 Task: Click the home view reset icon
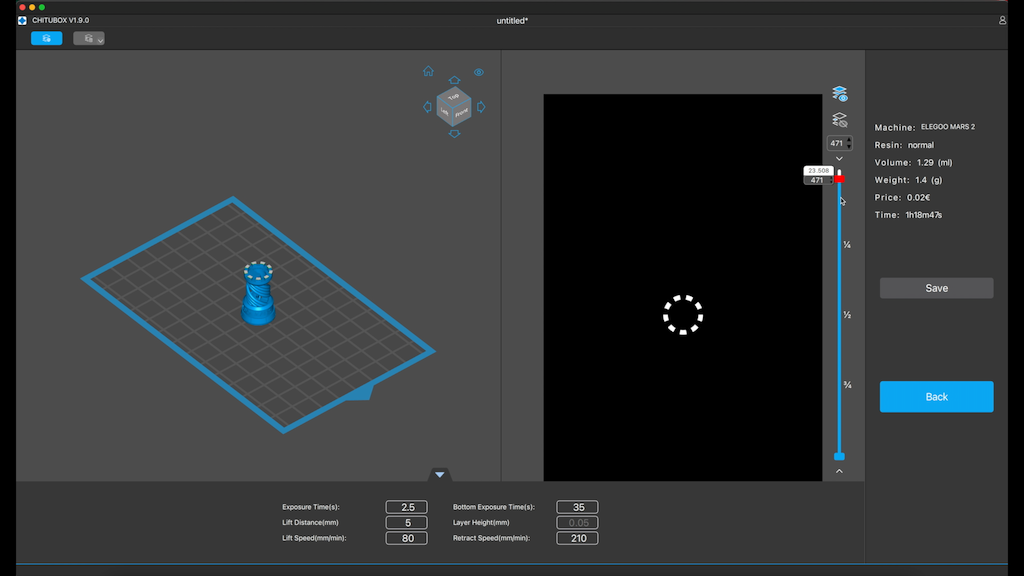click(x=428, y=72)
